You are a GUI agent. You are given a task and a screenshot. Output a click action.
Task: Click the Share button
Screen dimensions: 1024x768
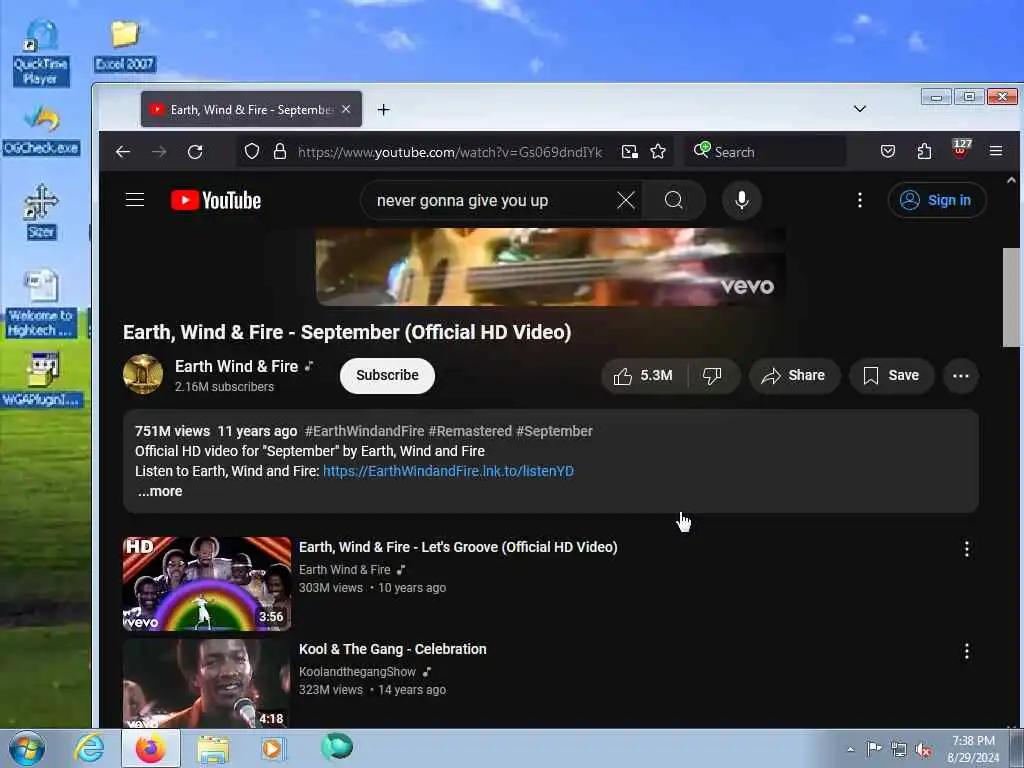click(793, 376)
